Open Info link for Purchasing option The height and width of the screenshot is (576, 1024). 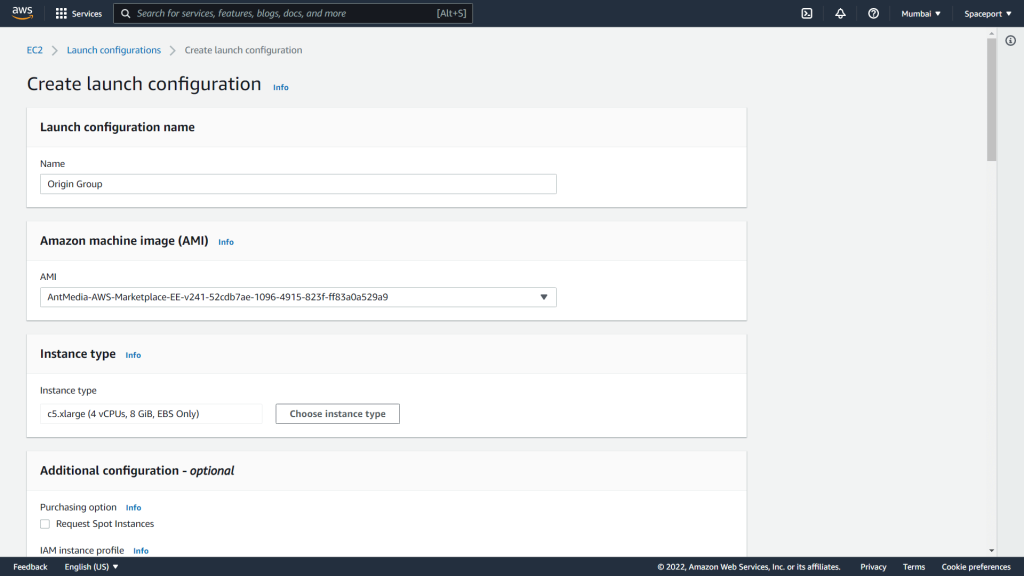point(133,507)
